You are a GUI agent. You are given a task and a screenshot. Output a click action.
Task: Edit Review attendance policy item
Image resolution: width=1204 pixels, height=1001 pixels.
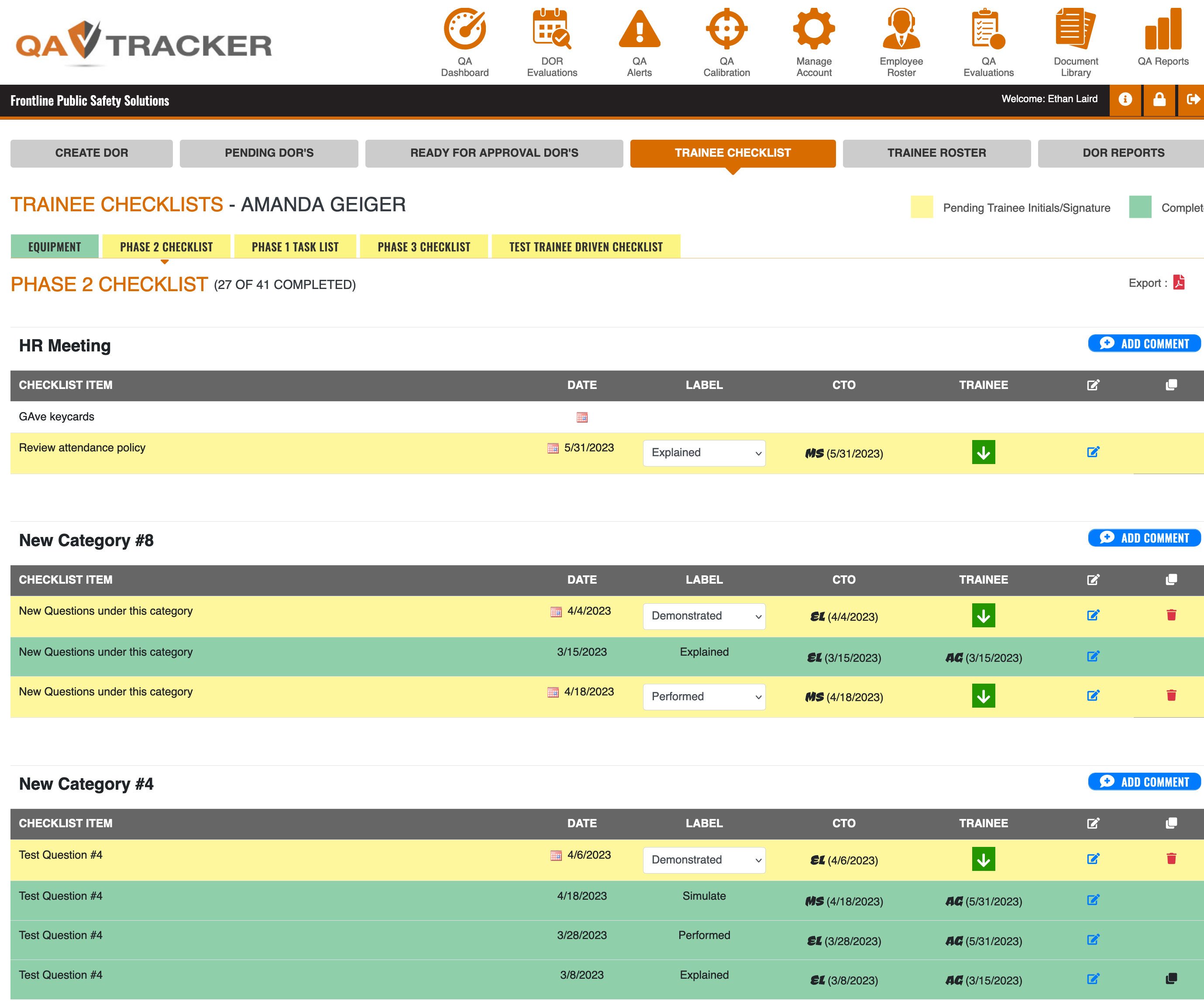[x=1093, y=452]
